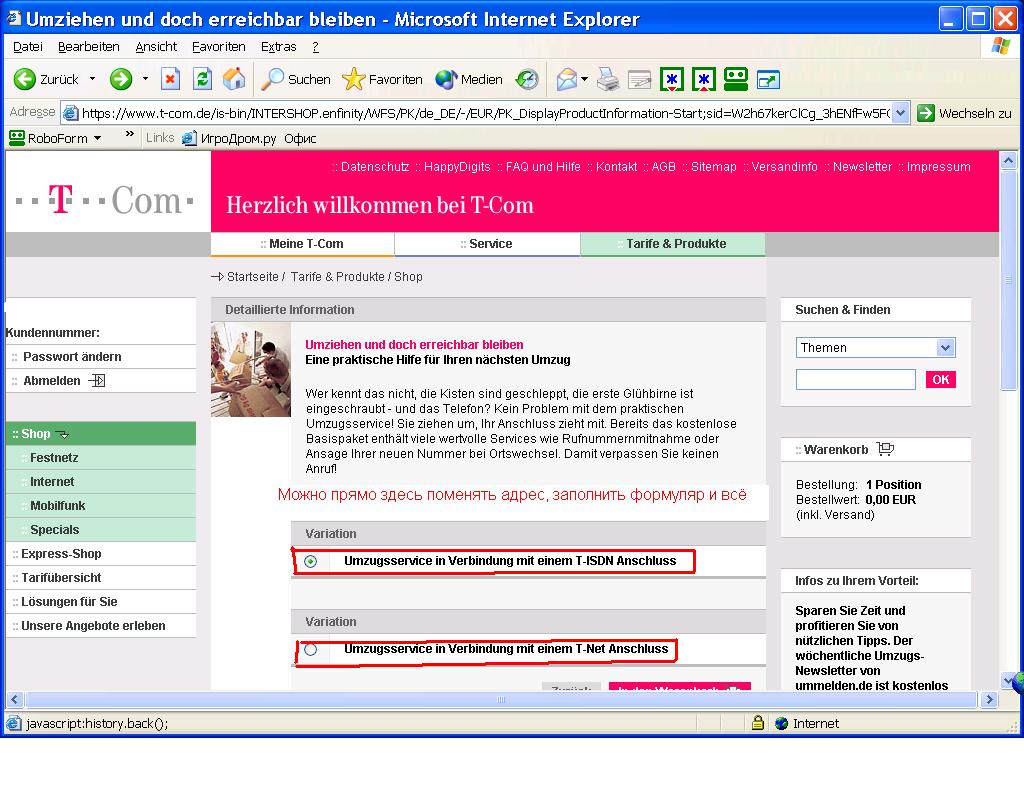This screenshot has width=1024, height=799.
Task: Open the History clock icon
Action: [x=526, y=79]
